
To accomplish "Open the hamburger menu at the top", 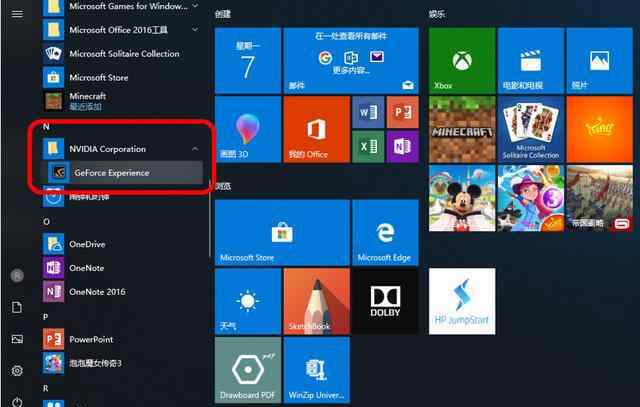I will pos(17,14).
